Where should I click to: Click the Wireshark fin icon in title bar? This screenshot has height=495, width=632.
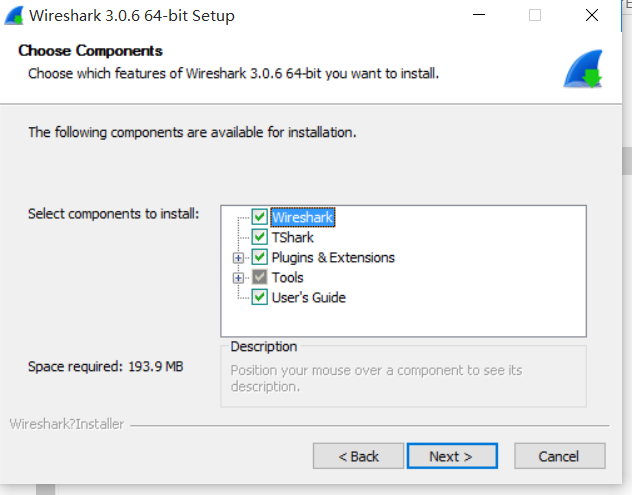click(x=14, y=15)
